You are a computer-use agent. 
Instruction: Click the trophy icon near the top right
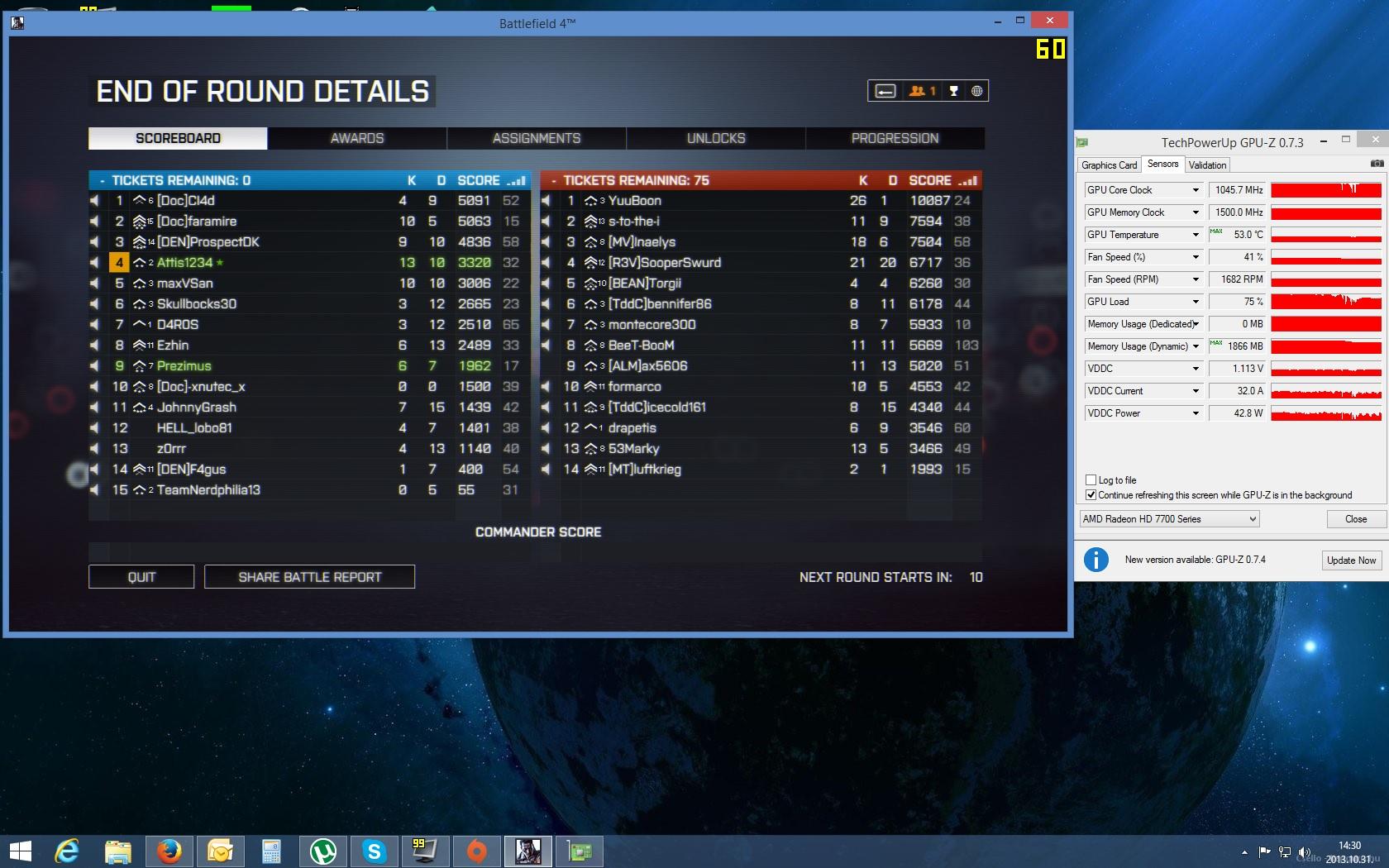[x=953, y=91]
